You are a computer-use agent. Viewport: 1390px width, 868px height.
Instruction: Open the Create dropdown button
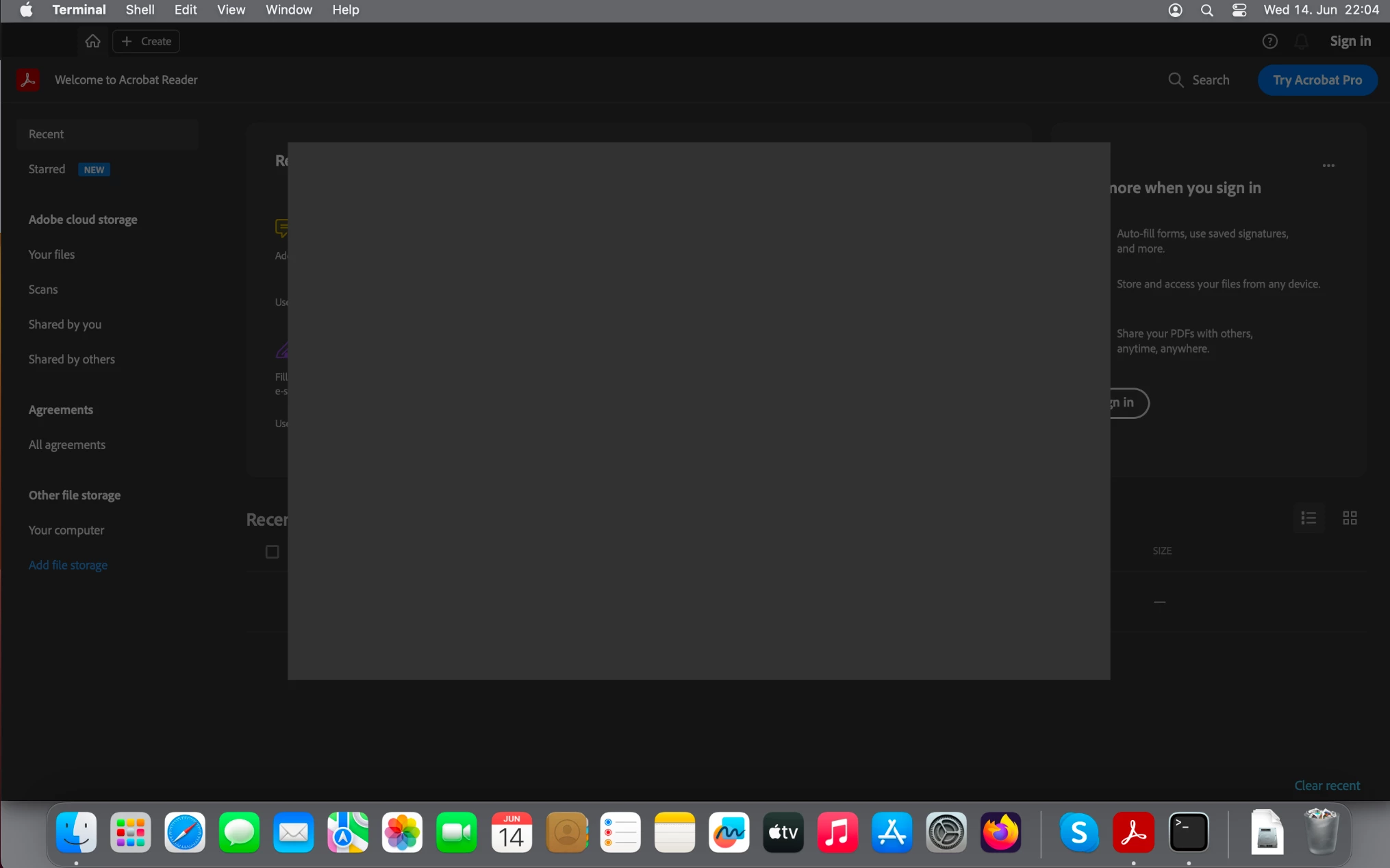coord(147,41)
